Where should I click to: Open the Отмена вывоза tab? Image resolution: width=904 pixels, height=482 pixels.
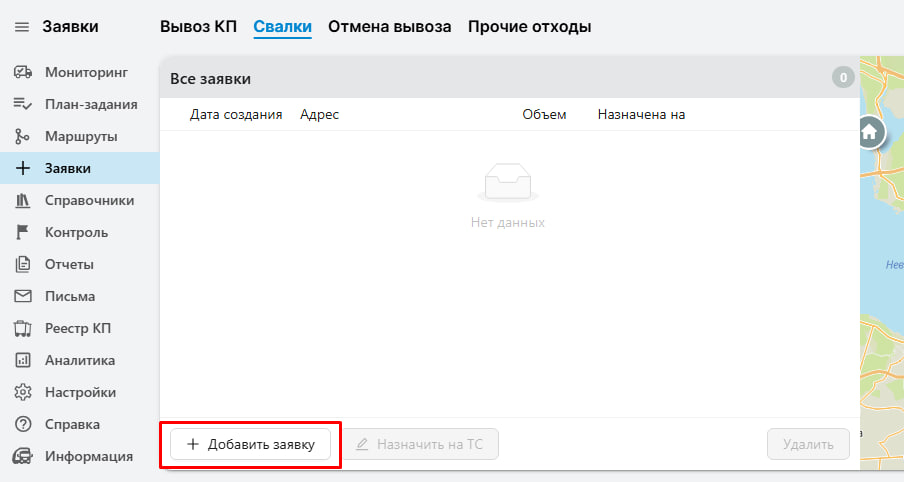point(389,27)
